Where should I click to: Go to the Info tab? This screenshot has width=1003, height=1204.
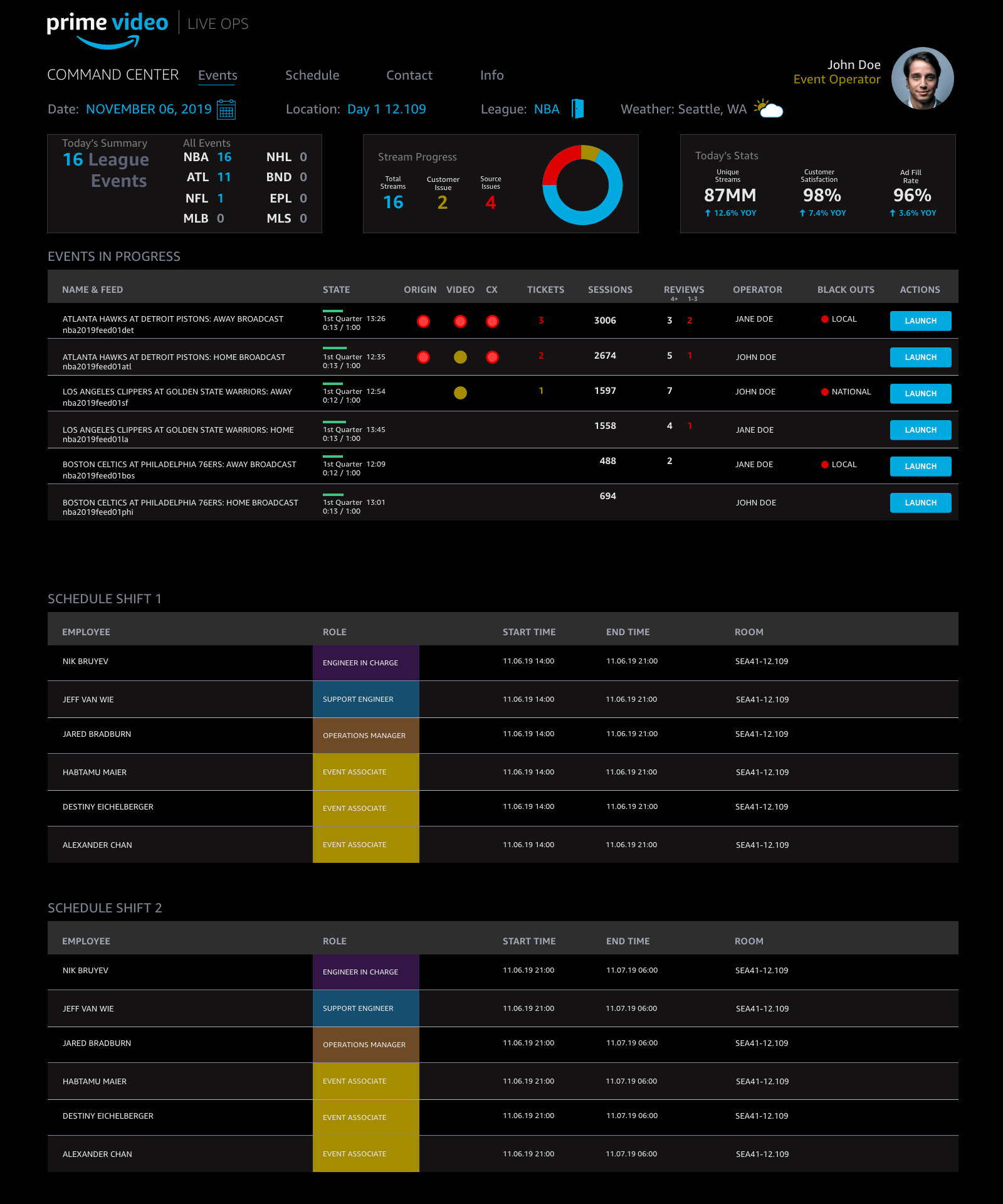pyautogui.click(x=491, y=75)
